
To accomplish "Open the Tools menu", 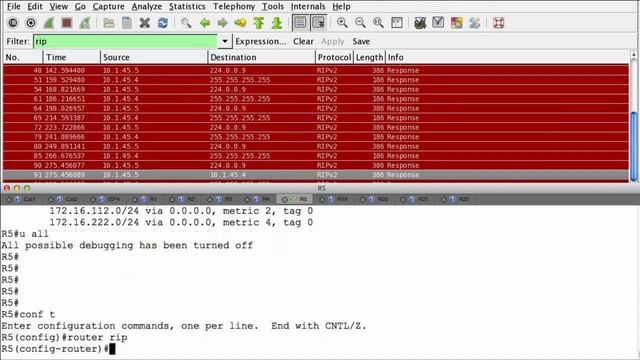I will 273,7.
